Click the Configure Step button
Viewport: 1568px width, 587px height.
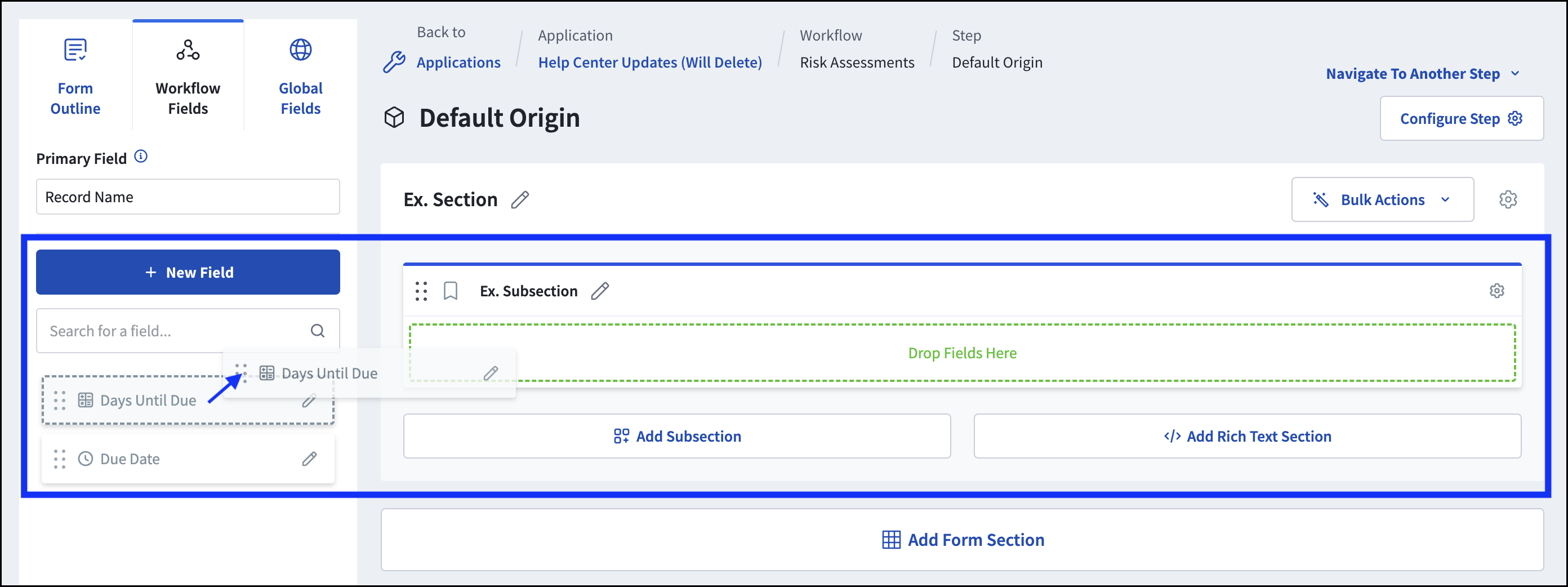pos(1461,118)
